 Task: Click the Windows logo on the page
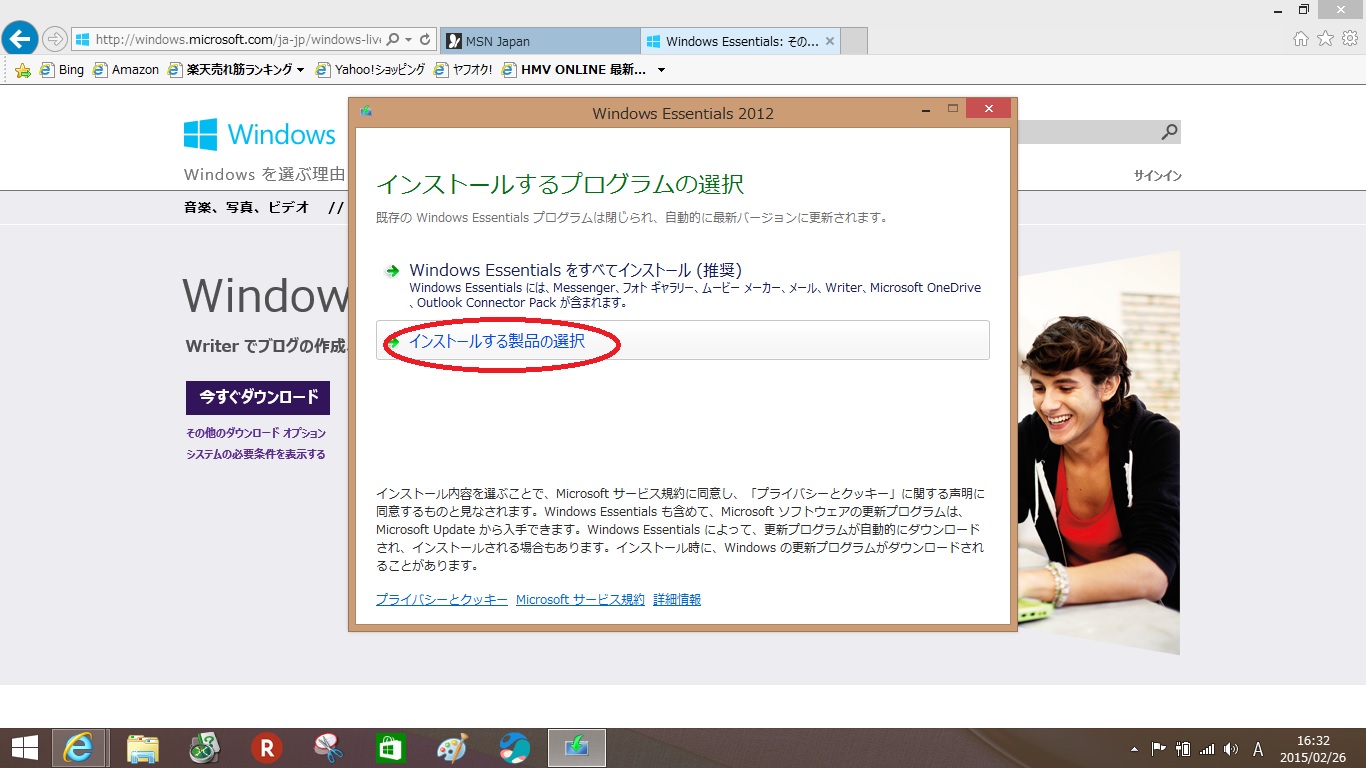click(x=260, y=134)
